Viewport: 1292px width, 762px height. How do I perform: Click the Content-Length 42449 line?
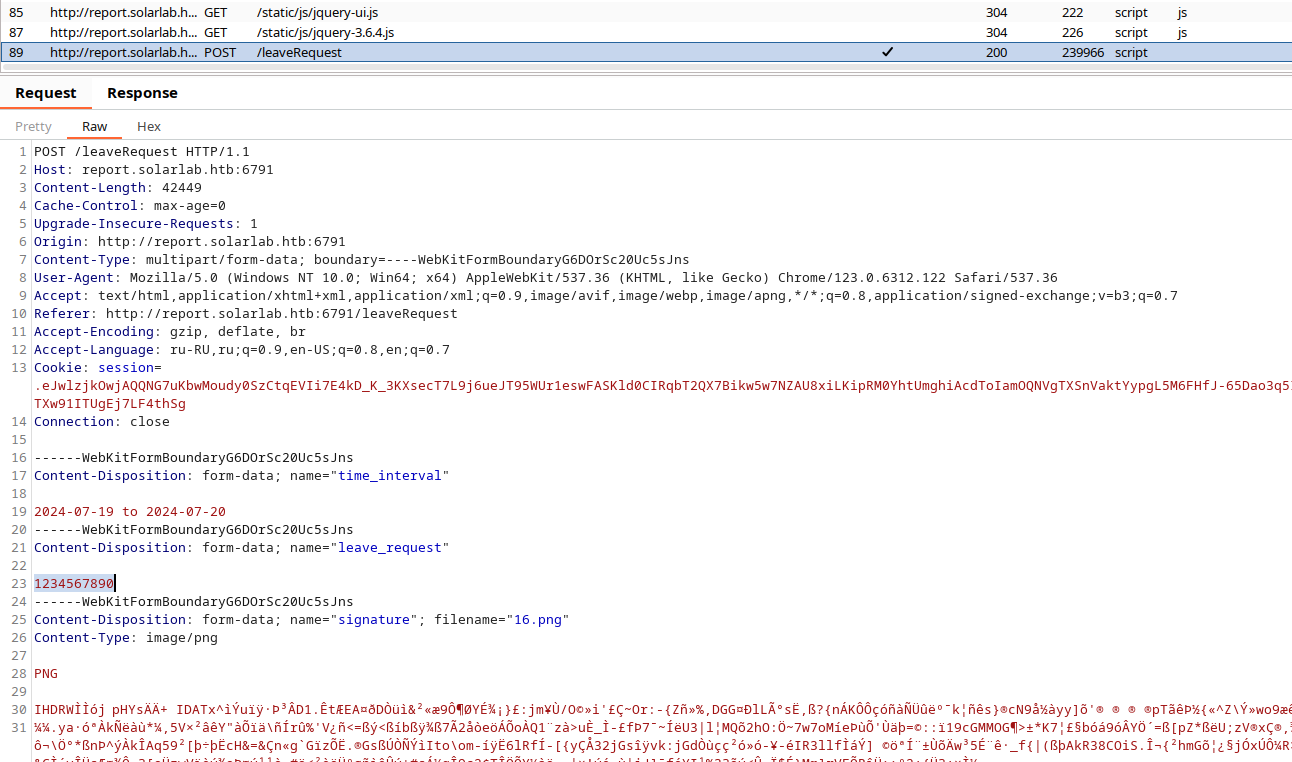(x=118, y=188)
